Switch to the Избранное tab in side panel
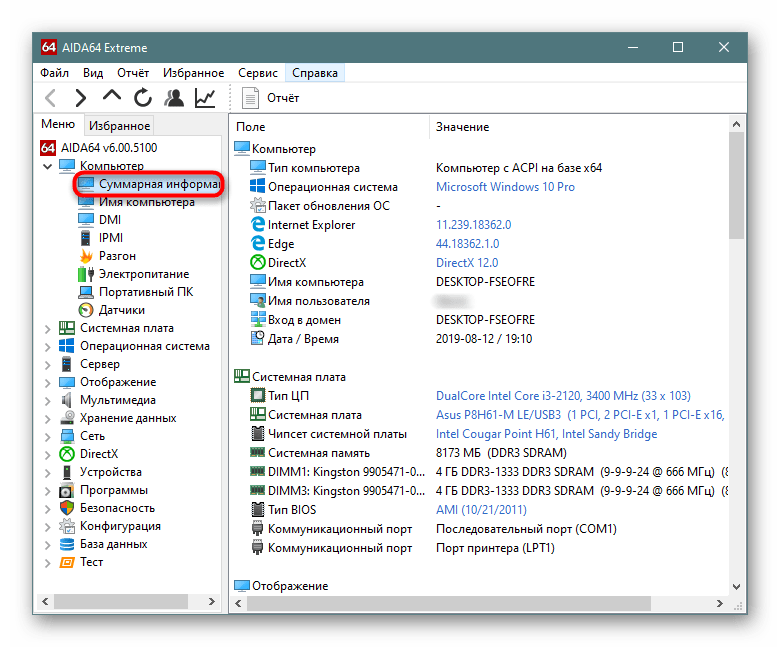 click(x=119, y=126)
